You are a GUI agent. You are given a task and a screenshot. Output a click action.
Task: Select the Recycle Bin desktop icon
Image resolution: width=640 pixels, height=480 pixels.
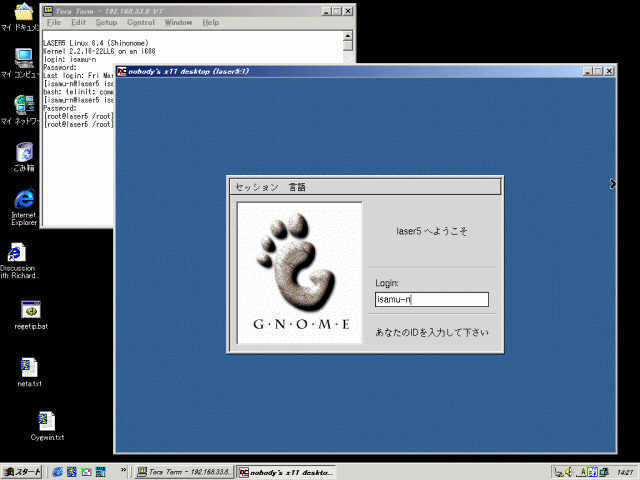(24, 152)
